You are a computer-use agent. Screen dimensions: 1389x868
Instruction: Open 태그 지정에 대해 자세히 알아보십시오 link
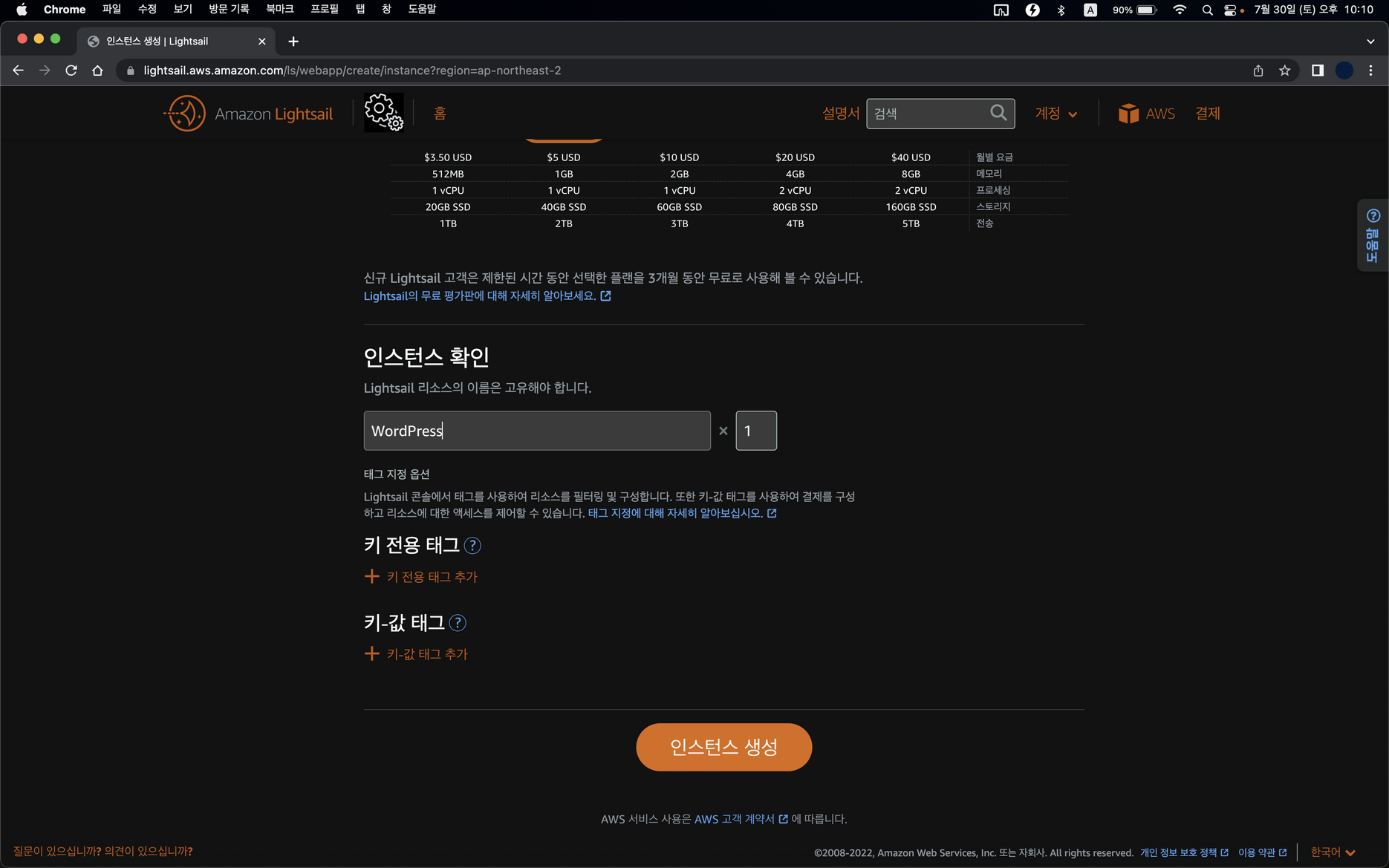[682, 513]
